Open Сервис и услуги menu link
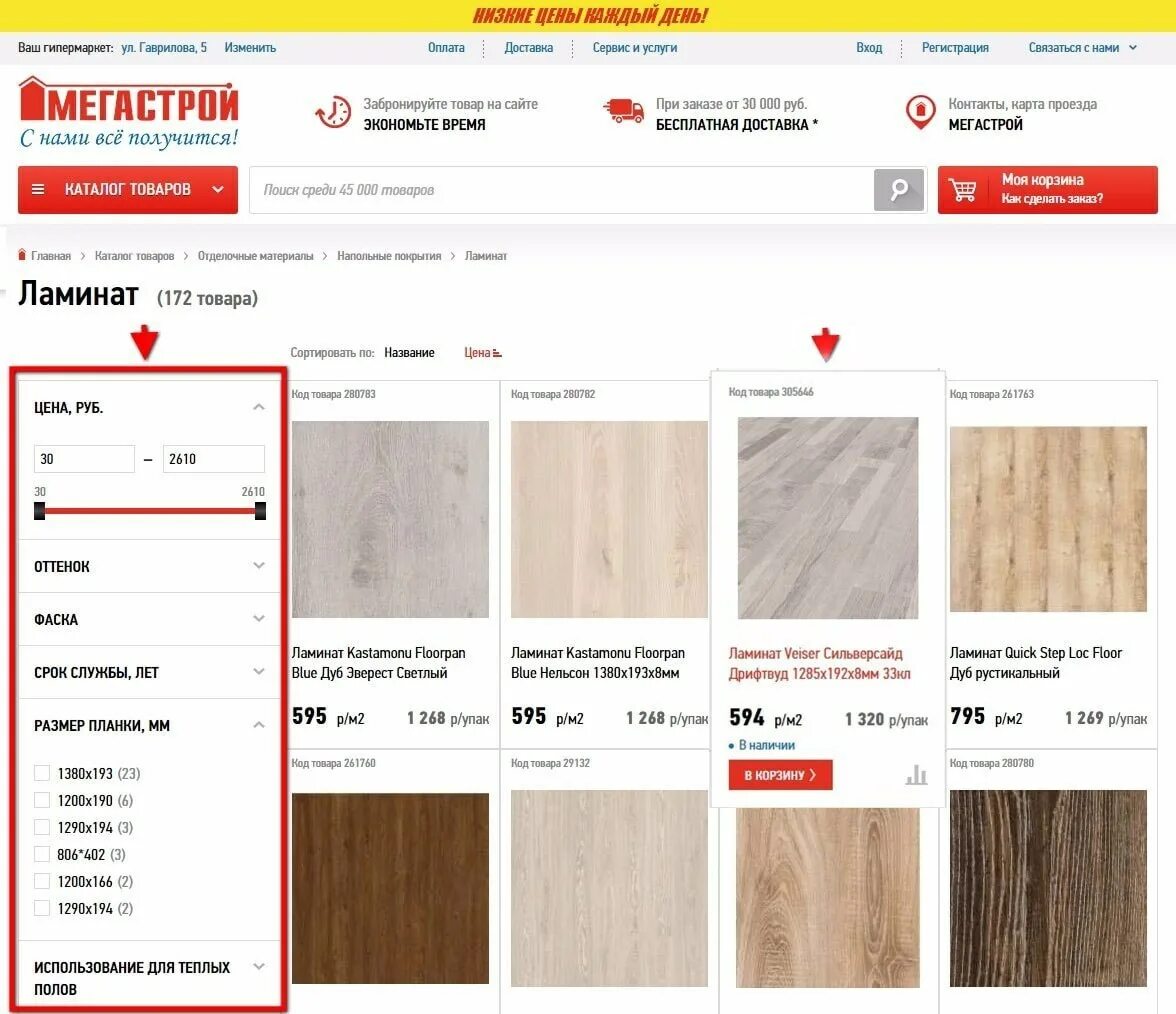 (x=634, y=47)
